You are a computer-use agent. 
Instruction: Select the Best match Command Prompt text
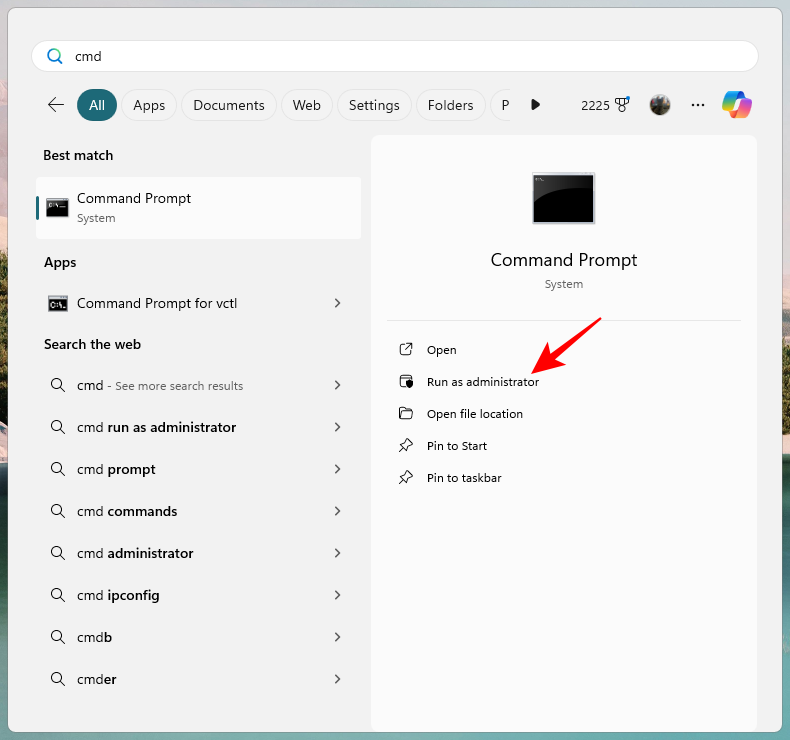pyautogui.click(x=134, y=198)
